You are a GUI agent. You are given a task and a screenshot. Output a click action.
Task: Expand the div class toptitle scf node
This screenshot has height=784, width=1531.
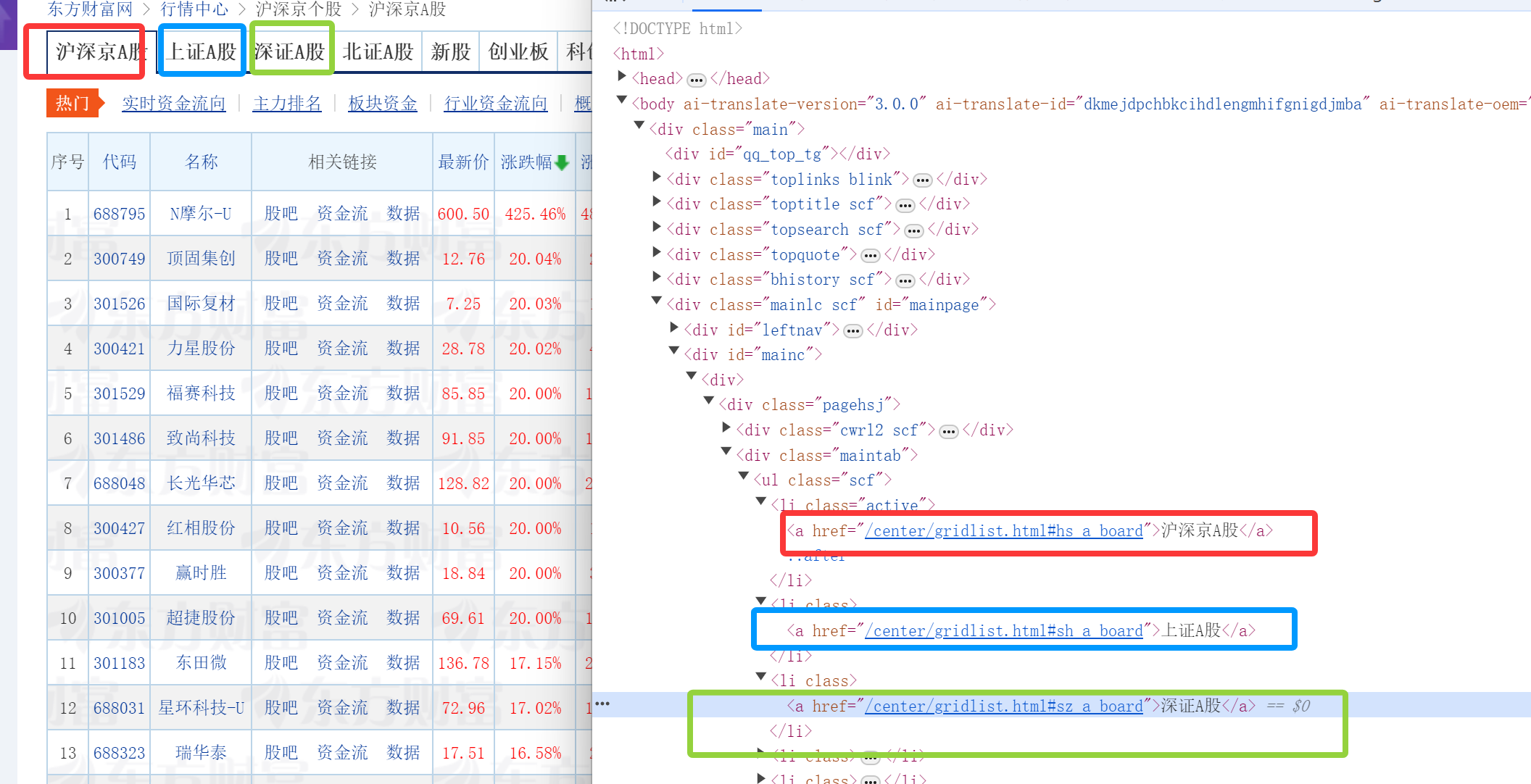coord(657,201)
